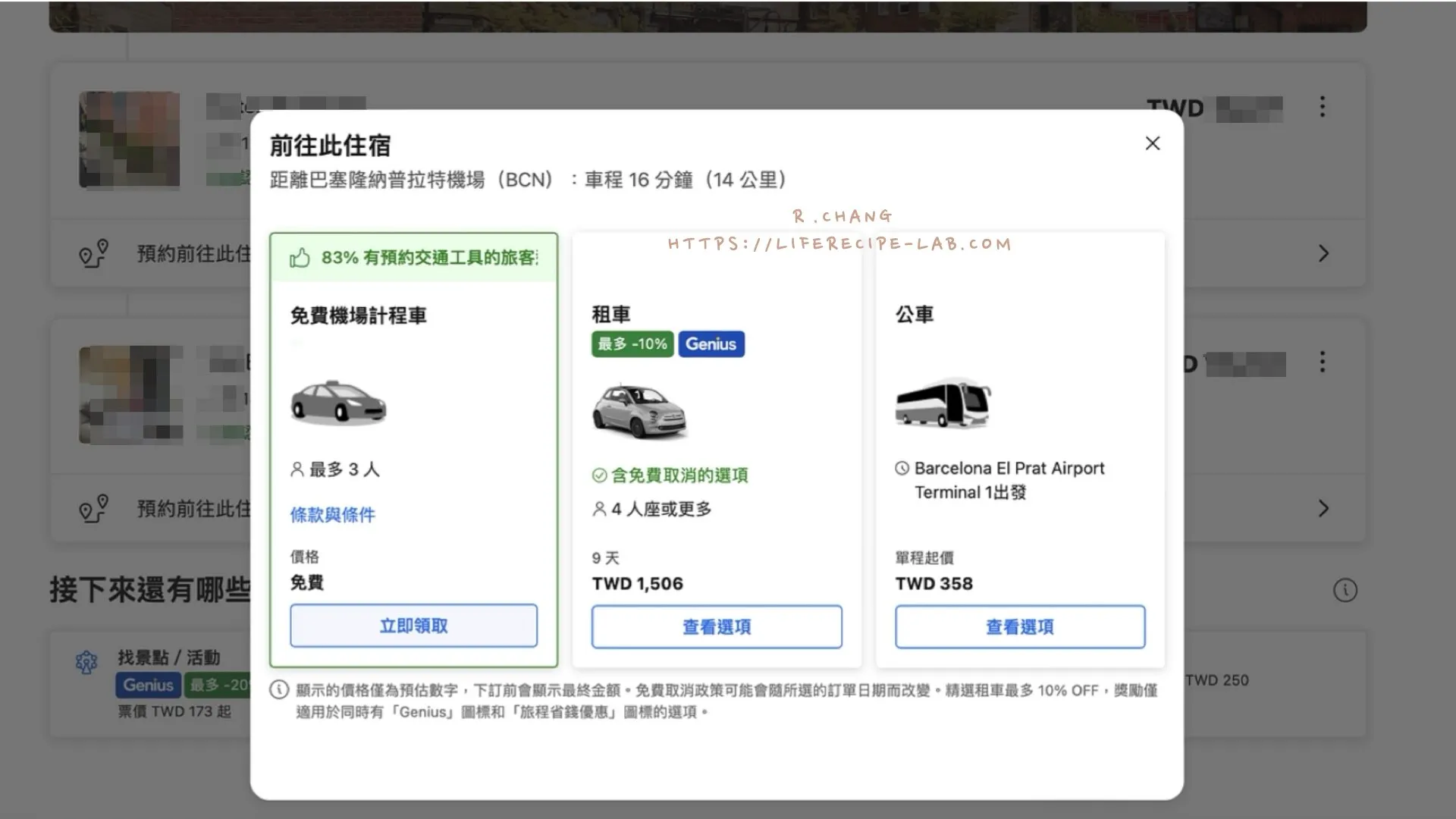
Task: Click the first booking's blurred thumbnail
Action: [130, 140]
